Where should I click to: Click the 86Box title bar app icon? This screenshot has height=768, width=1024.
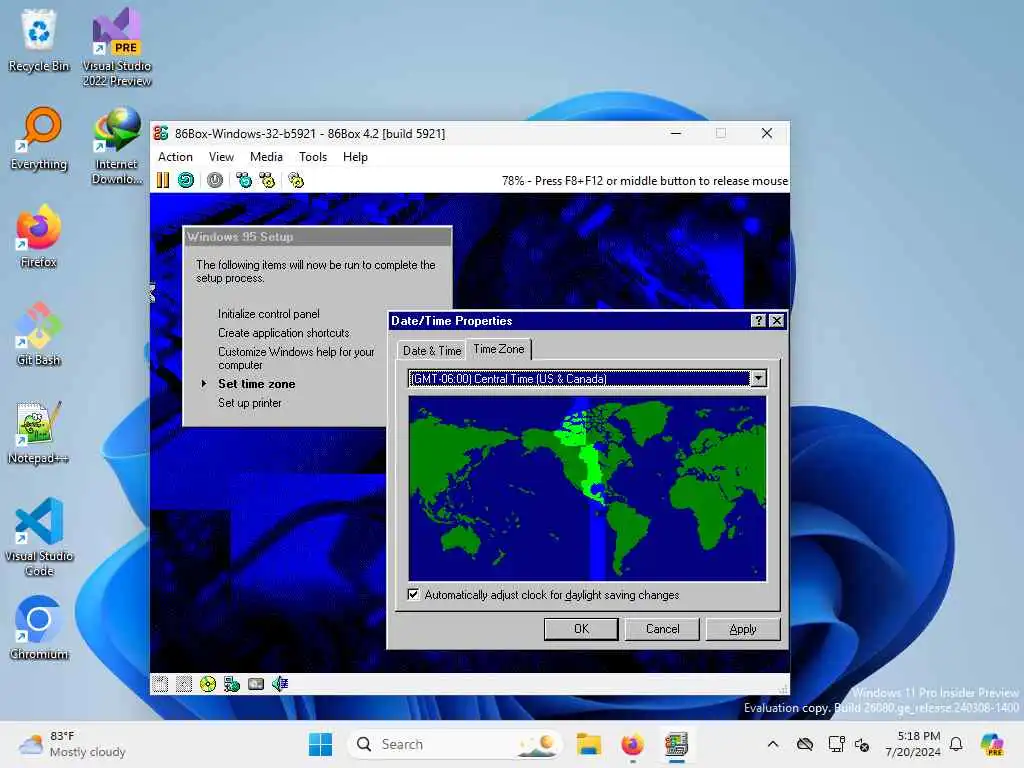coord(161,133)
